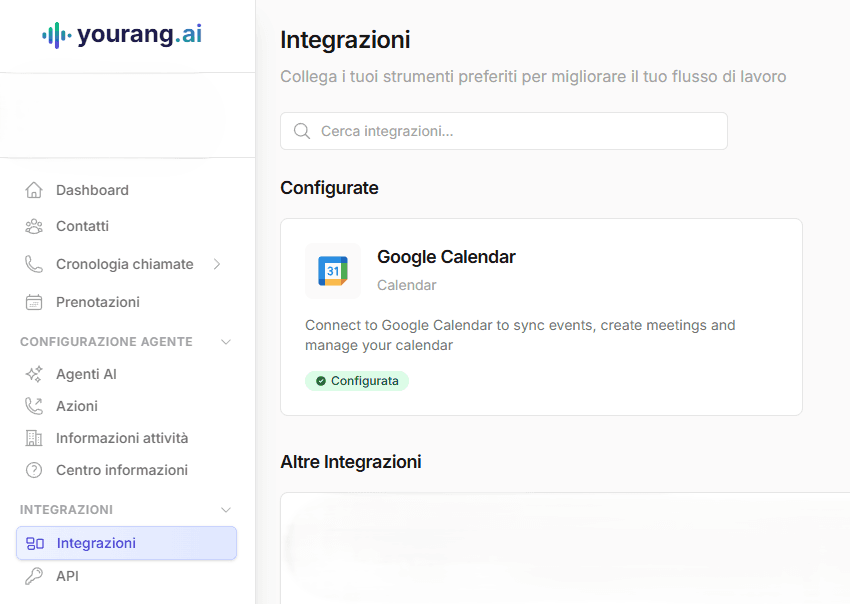Click the Configurata status badge
This screenshot has width=850, height=604.
coord(357,381)
